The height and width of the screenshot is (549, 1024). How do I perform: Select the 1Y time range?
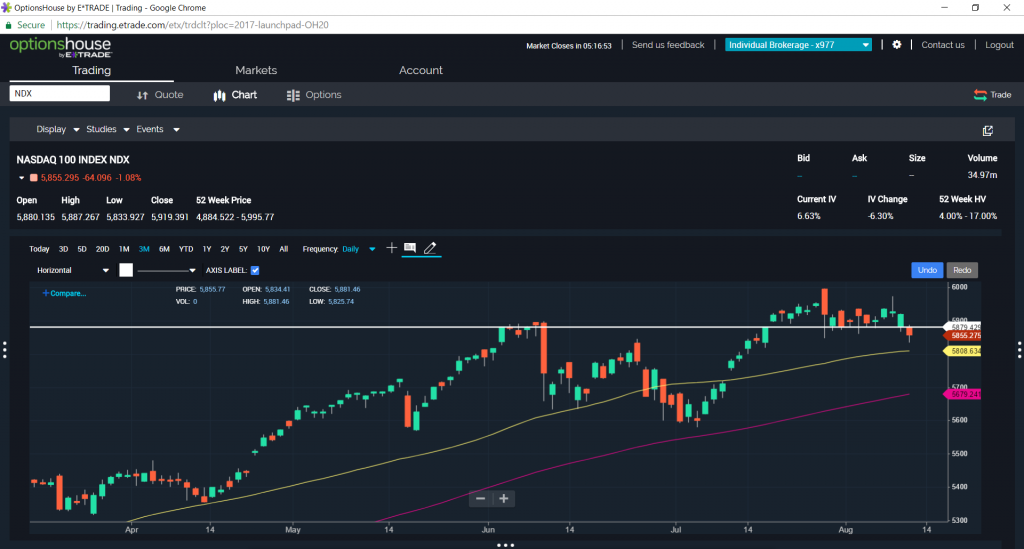(x=207, y=249)
